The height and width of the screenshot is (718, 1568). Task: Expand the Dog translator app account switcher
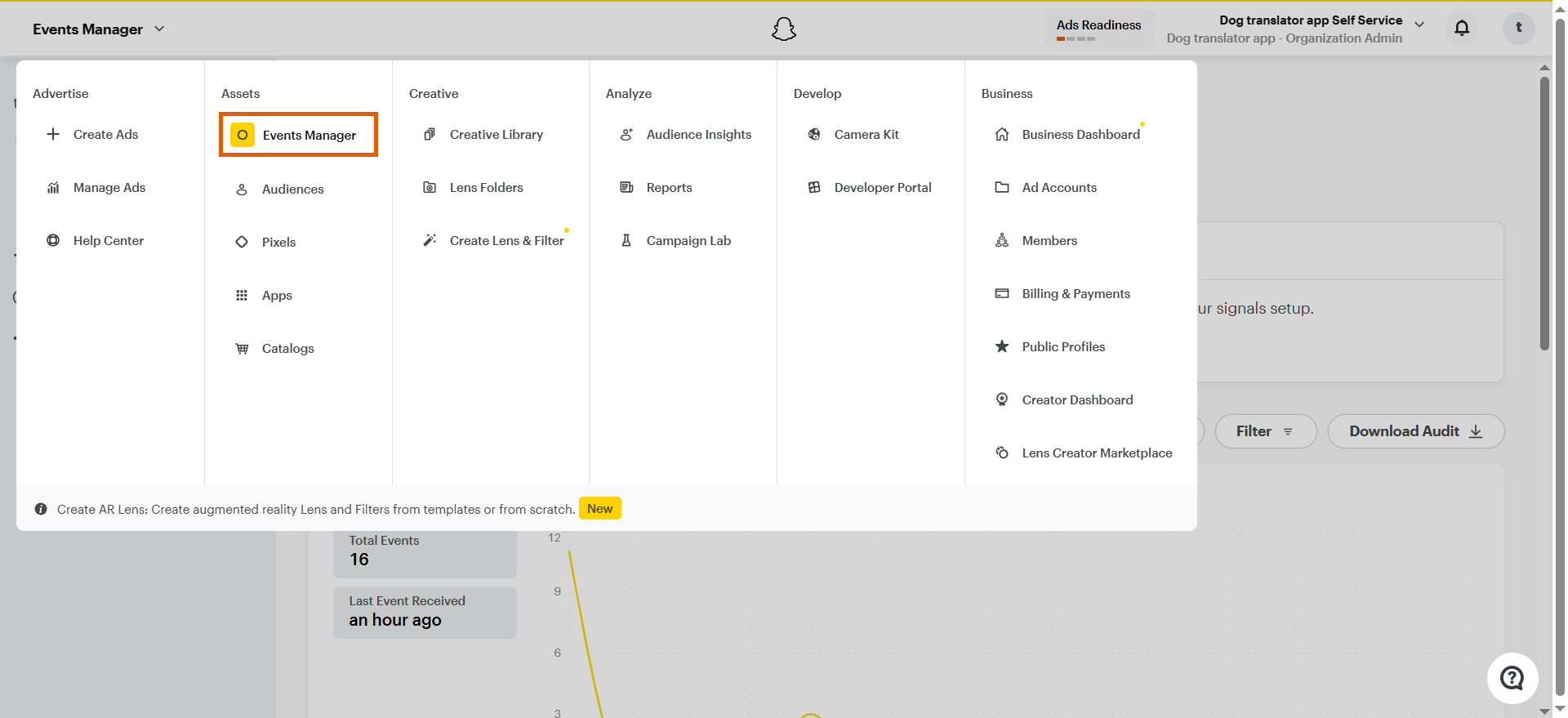tap(1419, 25)
